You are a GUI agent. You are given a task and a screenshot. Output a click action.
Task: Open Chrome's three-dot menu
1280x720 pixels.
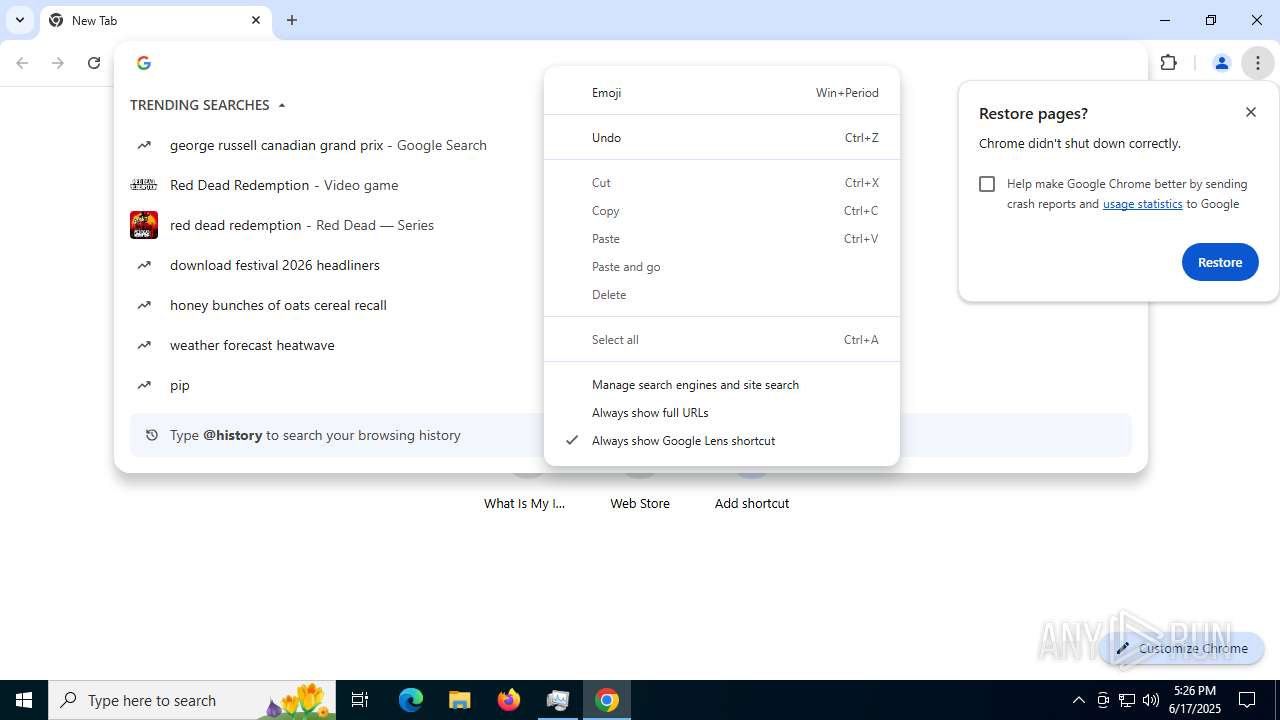tap(1258, 63)
